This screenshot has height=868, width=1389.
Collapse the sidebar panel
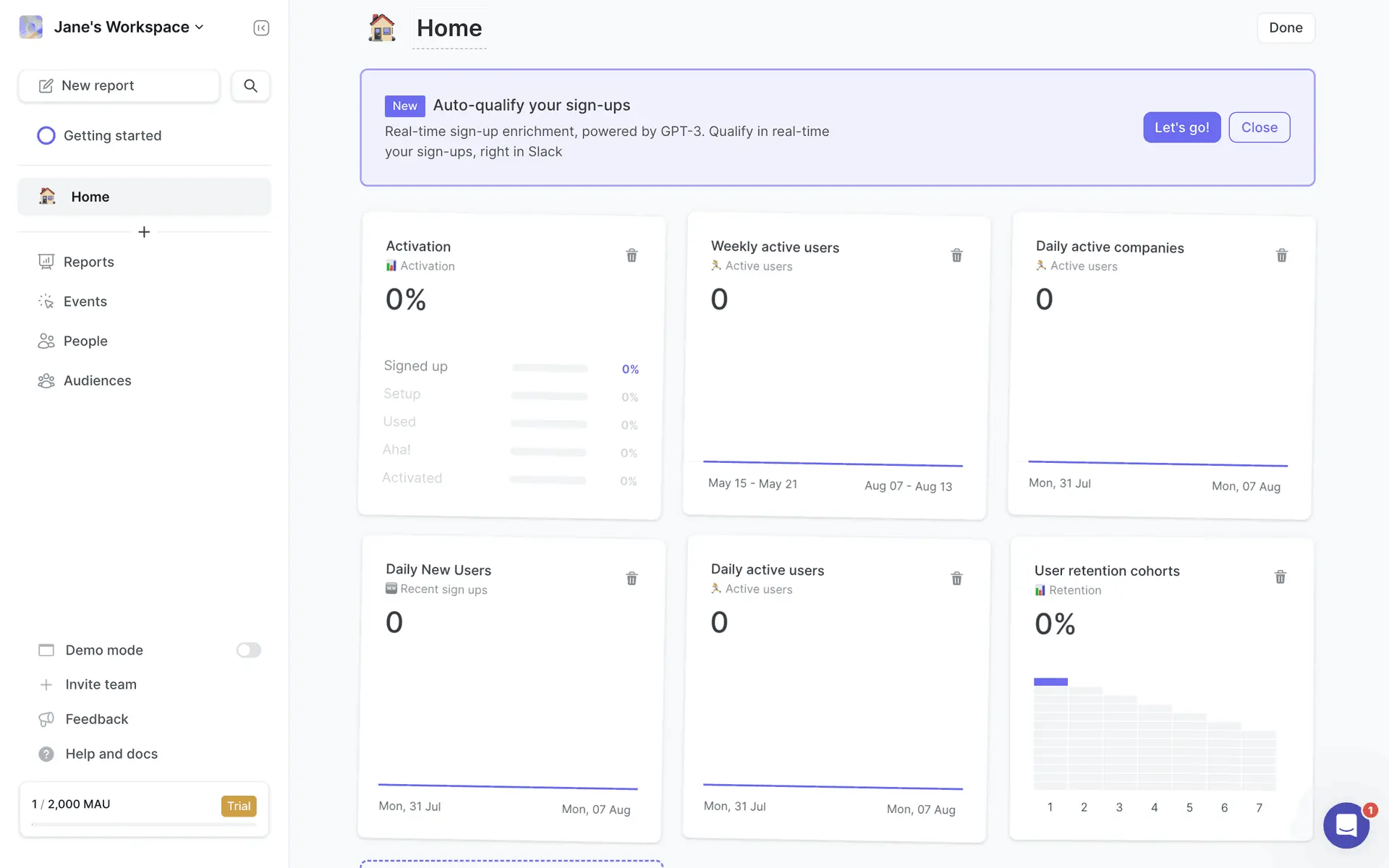tap(261, 27)
